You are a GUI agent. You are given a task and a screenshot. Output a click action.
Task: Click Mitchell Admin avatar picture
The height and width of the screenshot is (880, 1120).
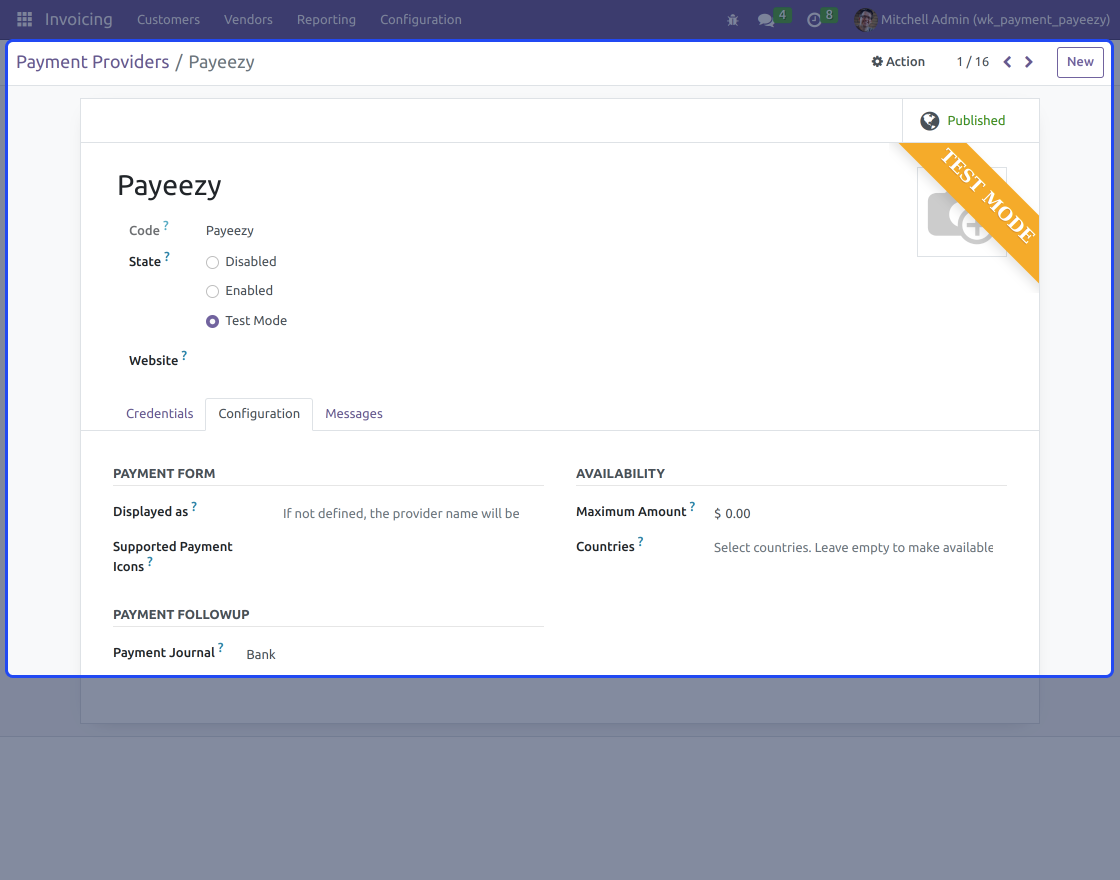click(865, 20)
